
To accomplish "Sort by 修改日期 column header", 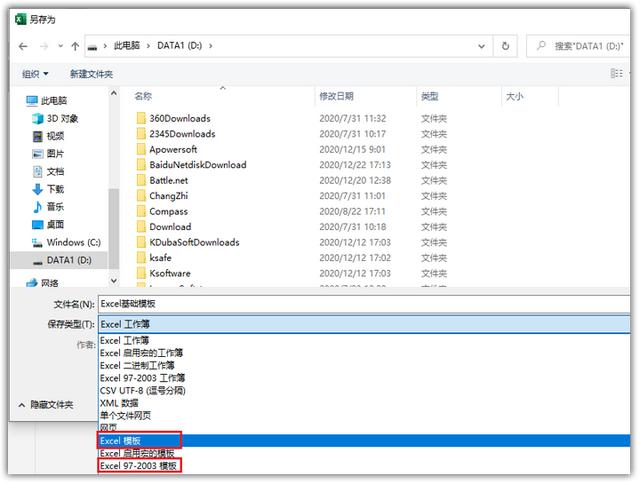I will coord(336,96).
